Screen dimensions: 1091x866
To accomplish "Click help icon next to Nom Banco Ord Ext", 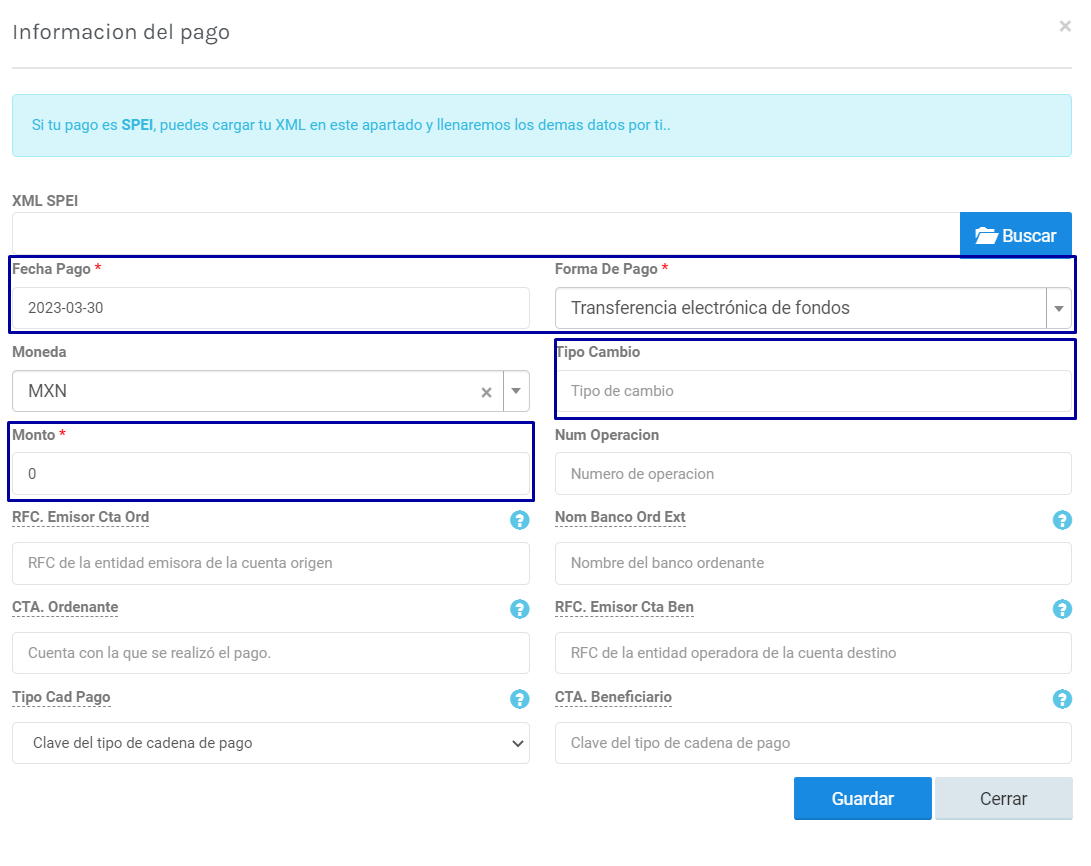I will 1062,520.
